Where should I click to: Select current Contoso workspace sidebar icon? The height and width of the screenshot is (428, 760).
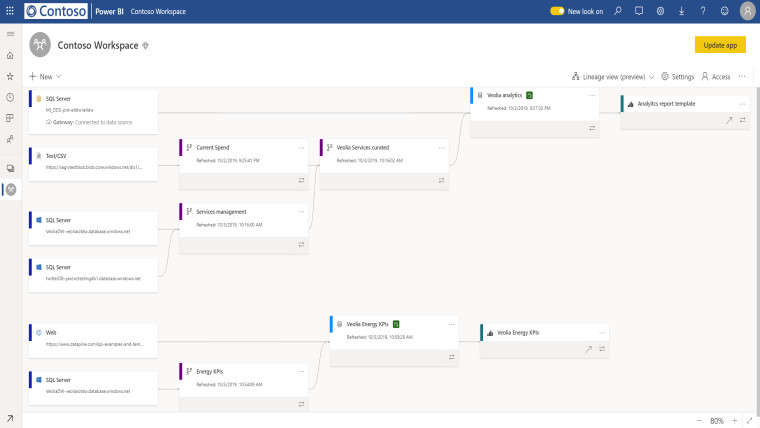coord(11,189)
